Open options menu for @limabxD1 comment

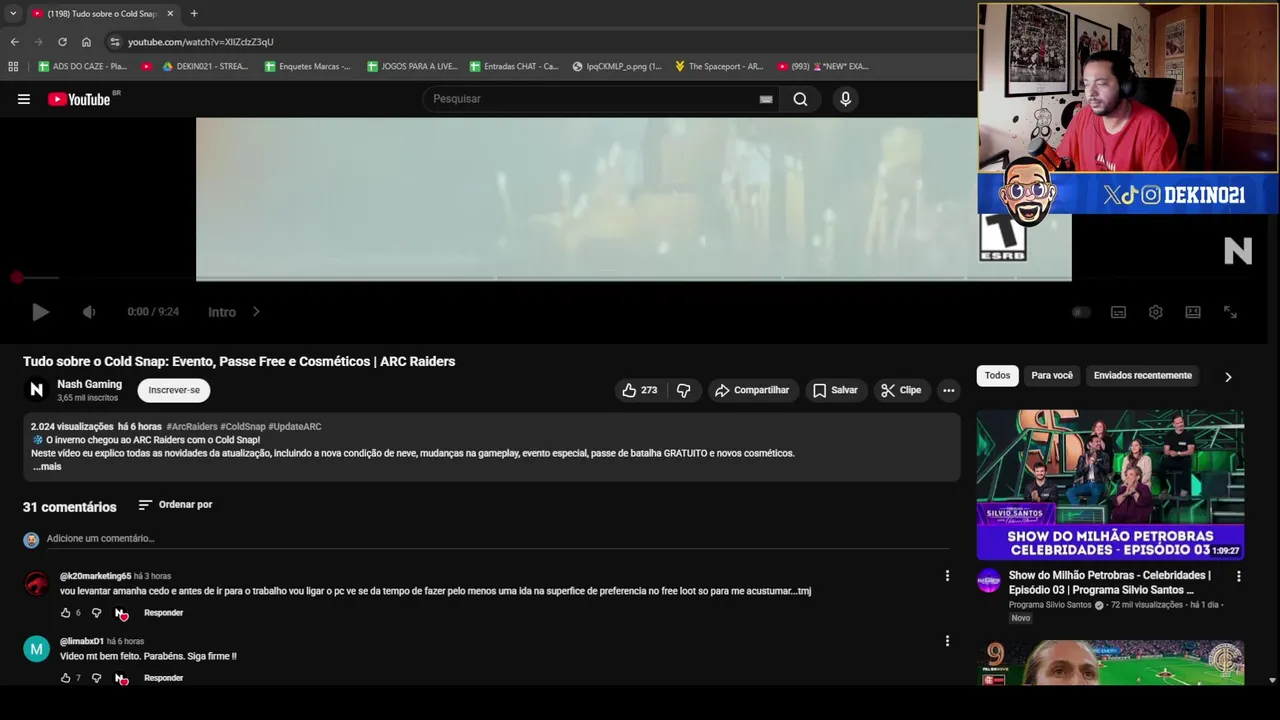coord(947,641)
